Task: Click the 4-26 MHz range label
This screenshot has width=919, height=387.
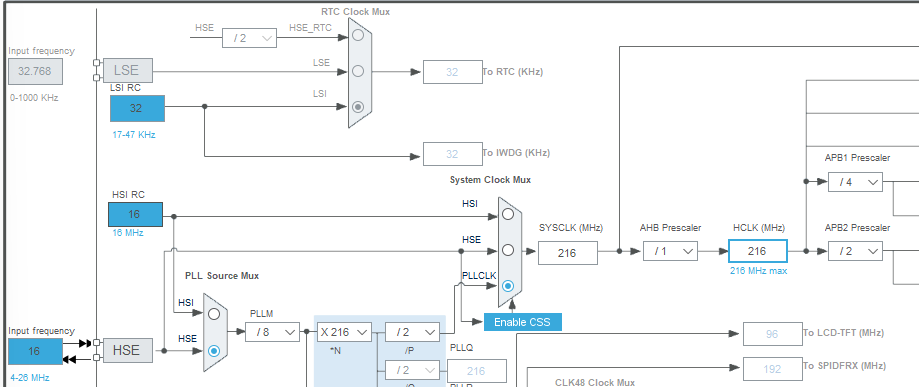Action: click(x=30, y=377)
